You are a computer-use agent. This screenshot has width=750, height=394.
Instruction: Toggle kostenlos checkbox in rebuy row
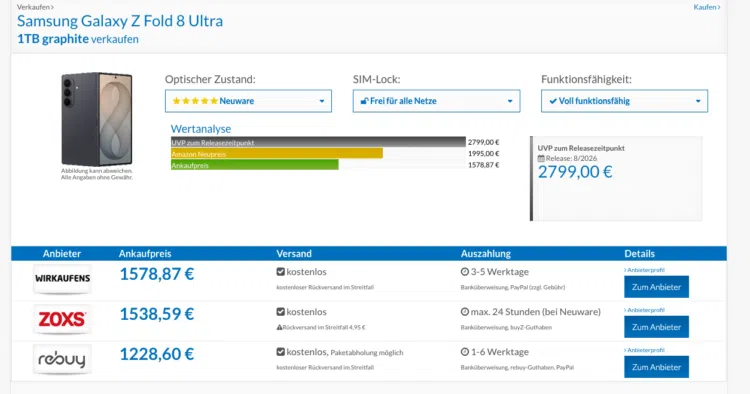click(x=280, y=352)
